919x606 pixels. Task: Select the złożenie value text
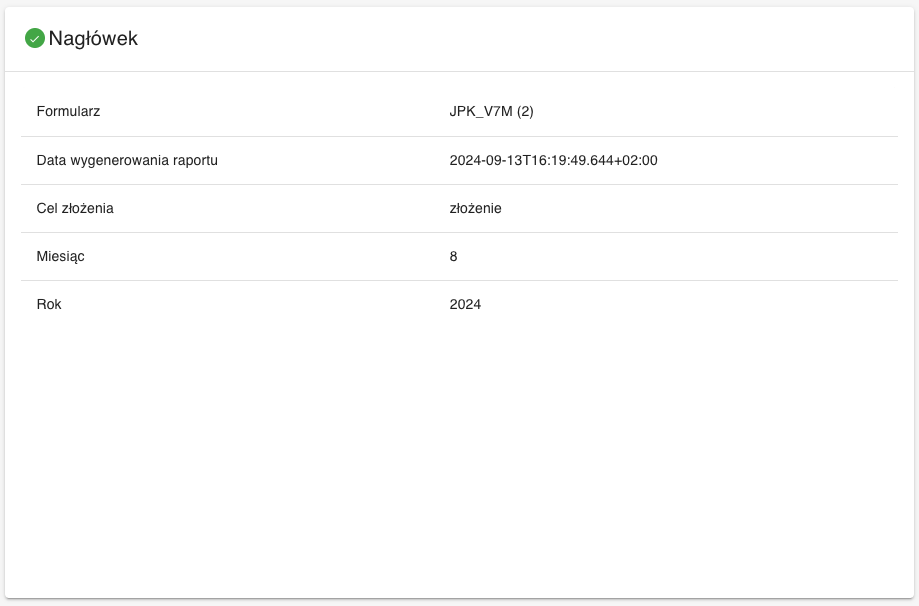475,208
